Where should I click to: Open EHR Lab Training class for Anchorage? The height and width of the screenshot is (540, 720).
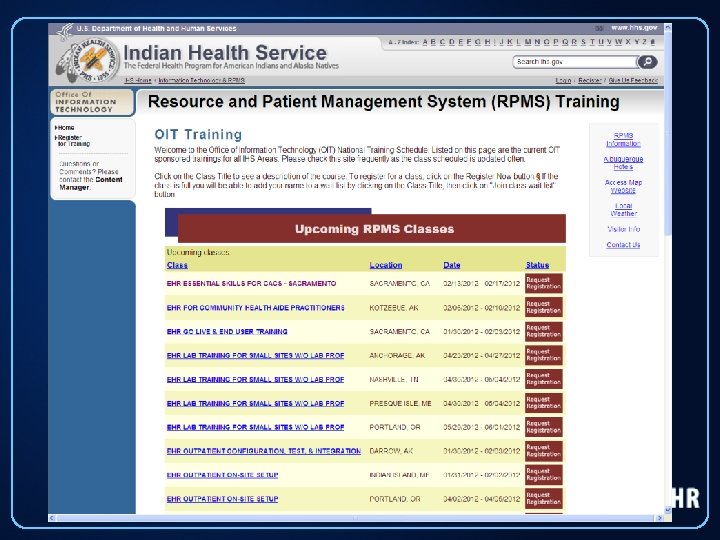pos(255,355)
